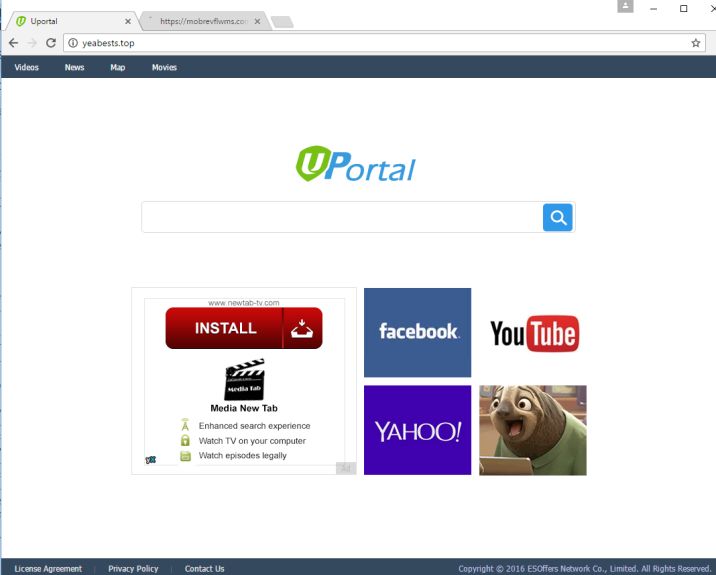Close the Uportal tab
Image resolution: width=716 pixels, height=575 pixels.
pyautogui.click(x=128, y=21)
